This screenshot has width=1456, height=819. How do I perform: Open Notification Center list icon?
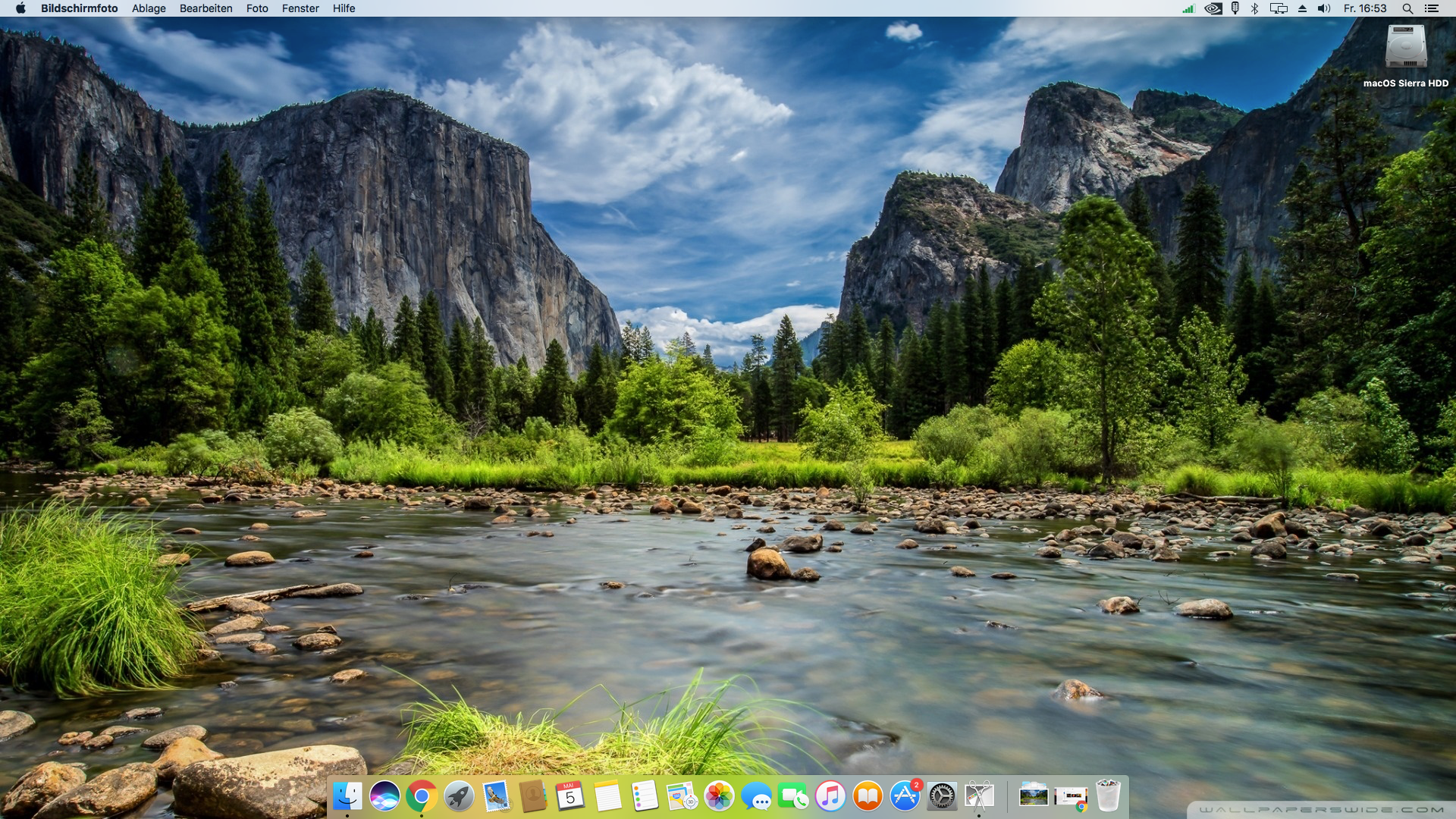[x=1432, y=8]
